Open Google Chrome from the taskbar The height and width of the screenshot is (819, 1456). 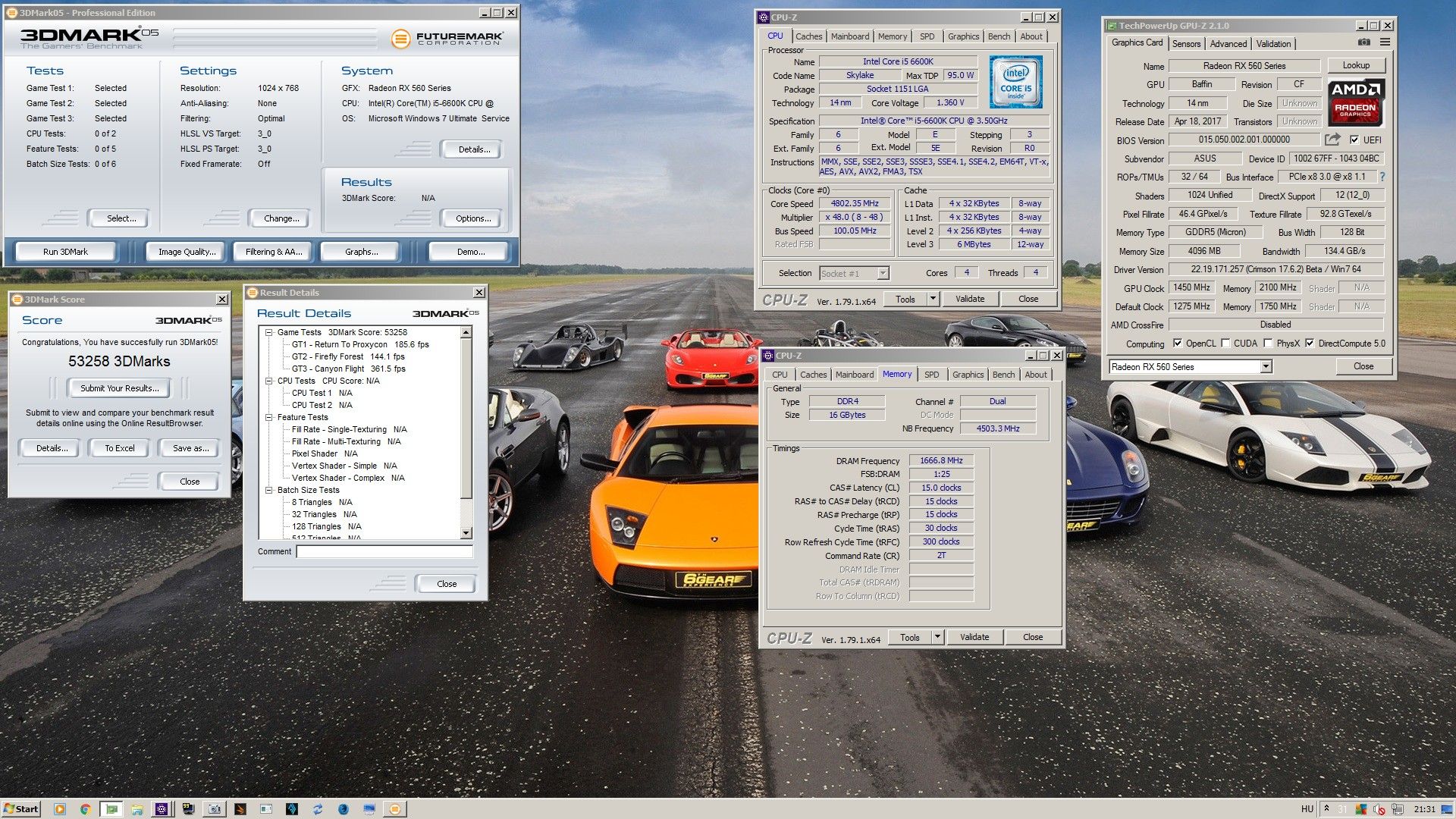(x=86, y=809)
